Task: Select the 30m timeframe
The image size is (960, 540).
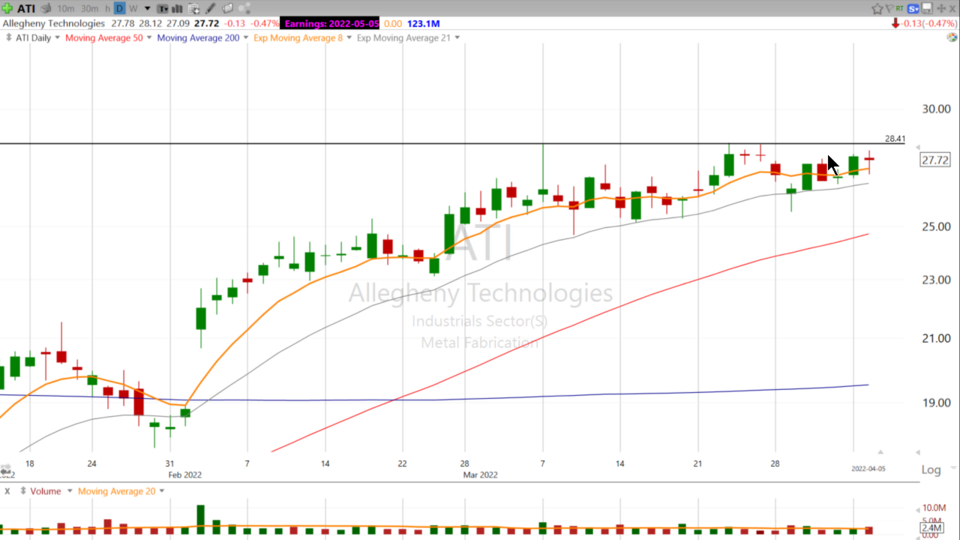Action: 89,9
